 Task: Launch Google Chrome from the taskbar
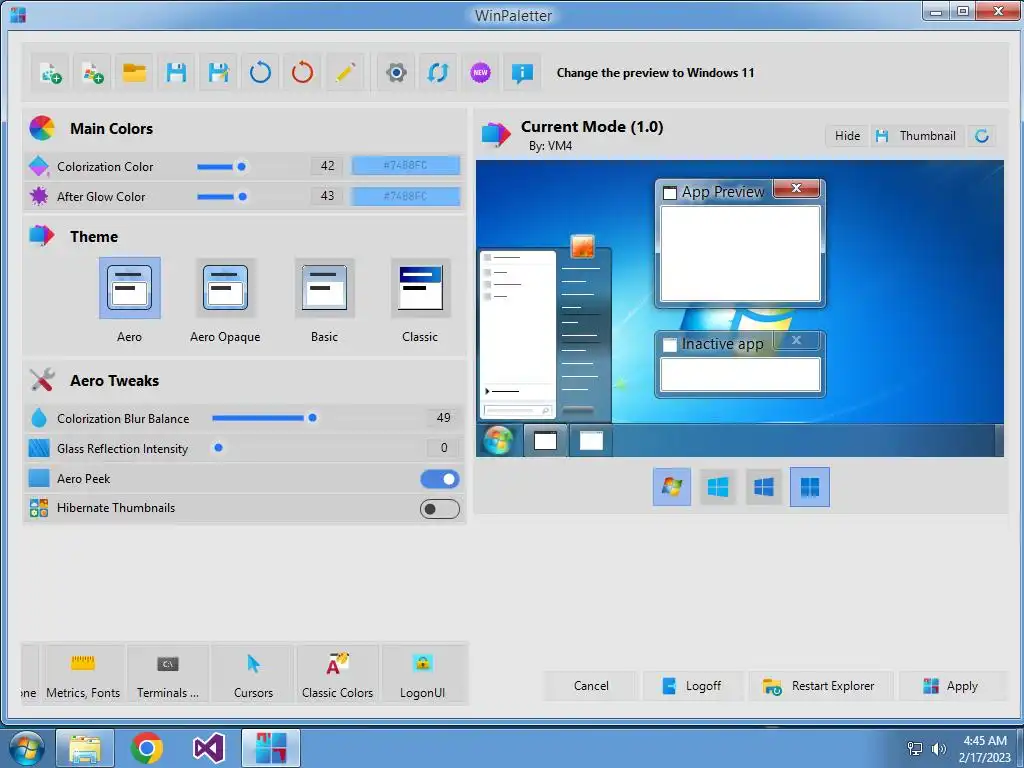147,748
